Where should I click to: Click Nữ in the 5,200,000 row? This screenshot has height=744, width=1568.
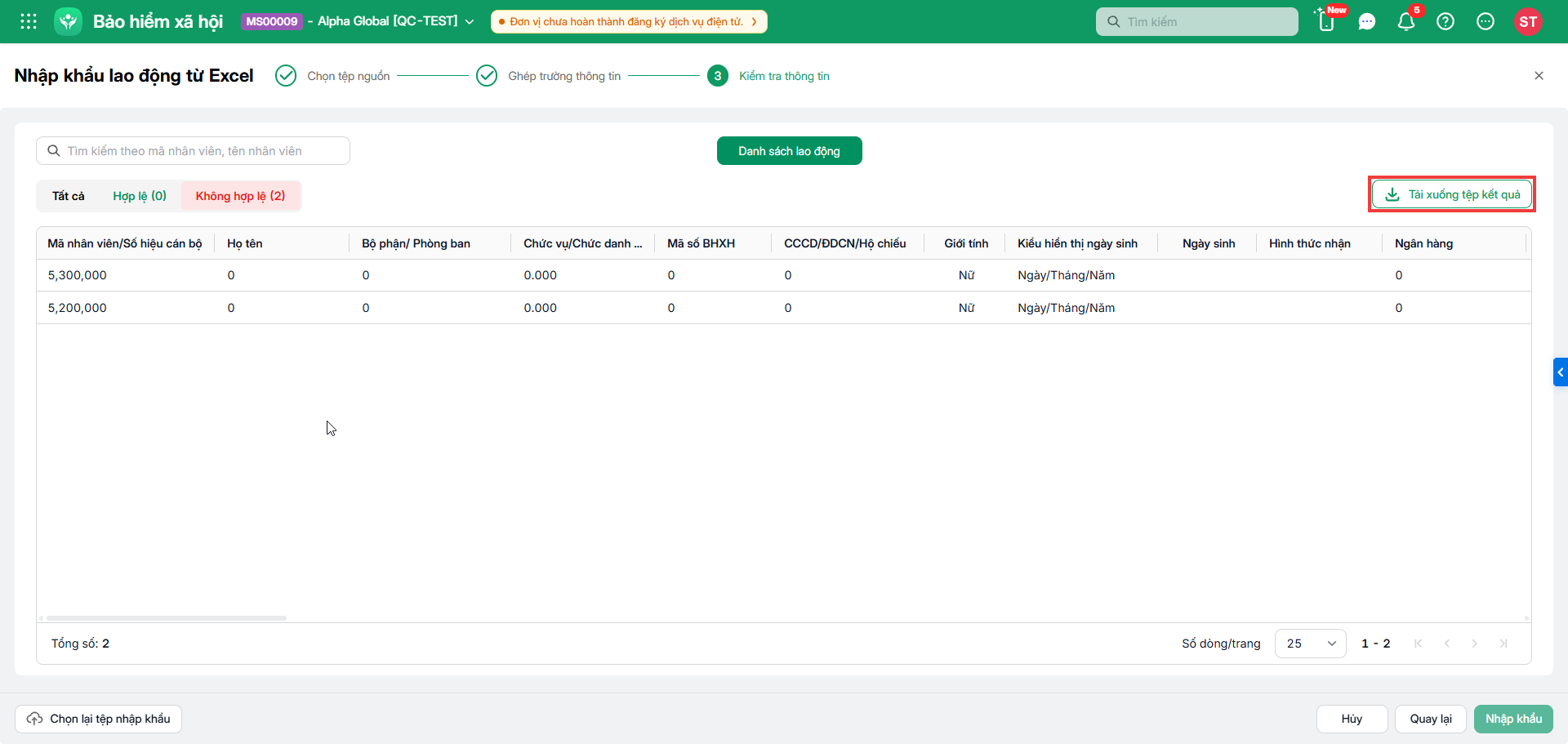967,308
